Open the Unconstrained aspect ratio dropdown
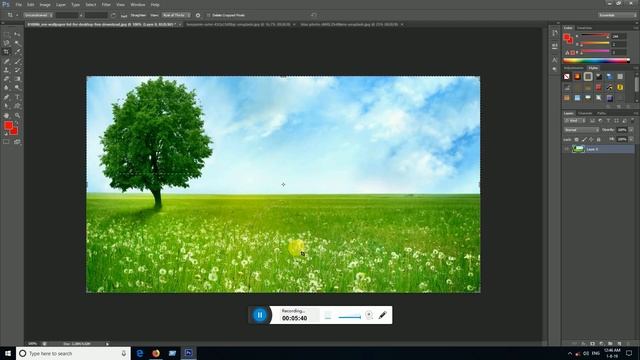This screenshot has height=360, width=640. click(38, 15)
